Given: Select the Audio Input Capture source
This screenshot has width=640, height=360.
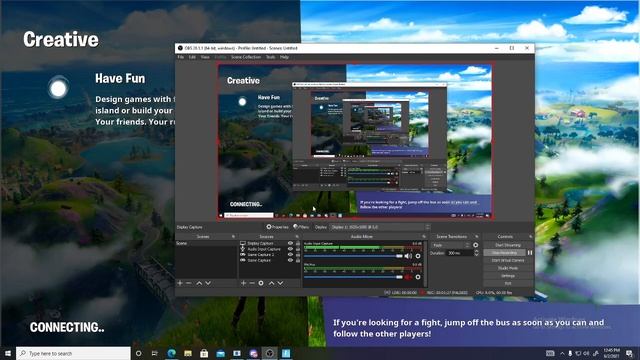Looking at the screenshot, I should coord(264,249).
